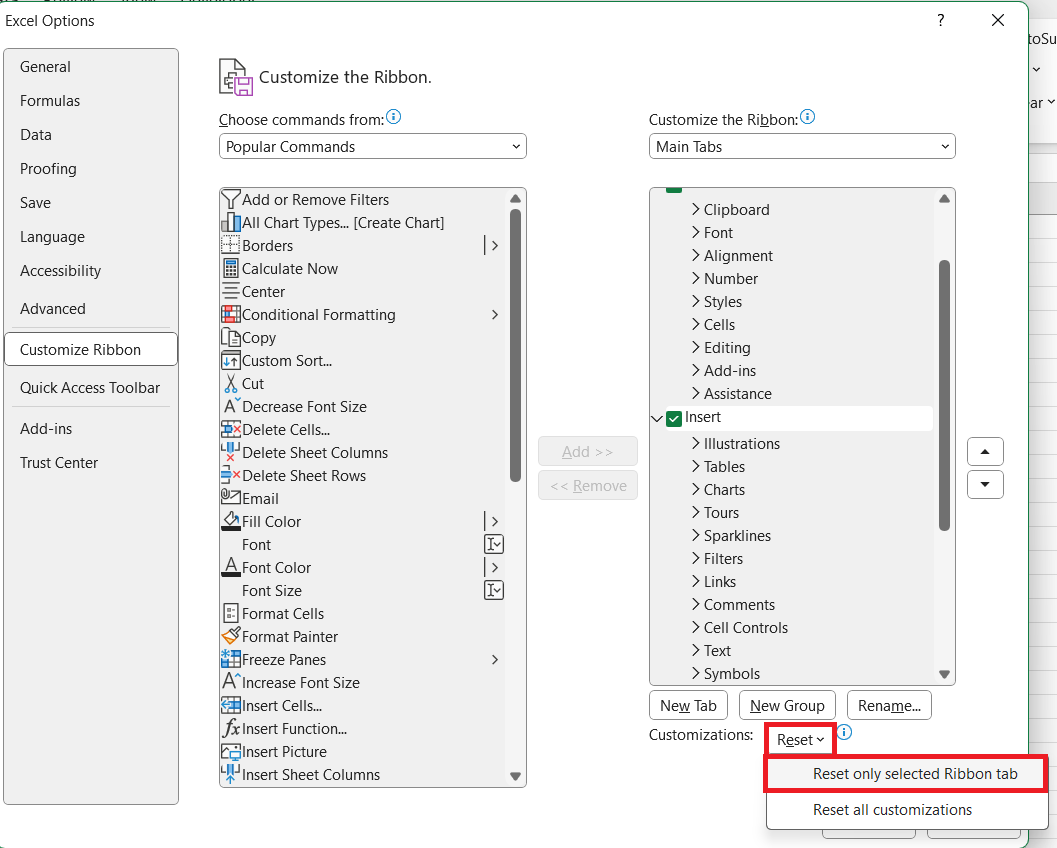The height and width of the screenshot is (848, 1057).
Task: Open the General options category
Action: coord(90,67)
